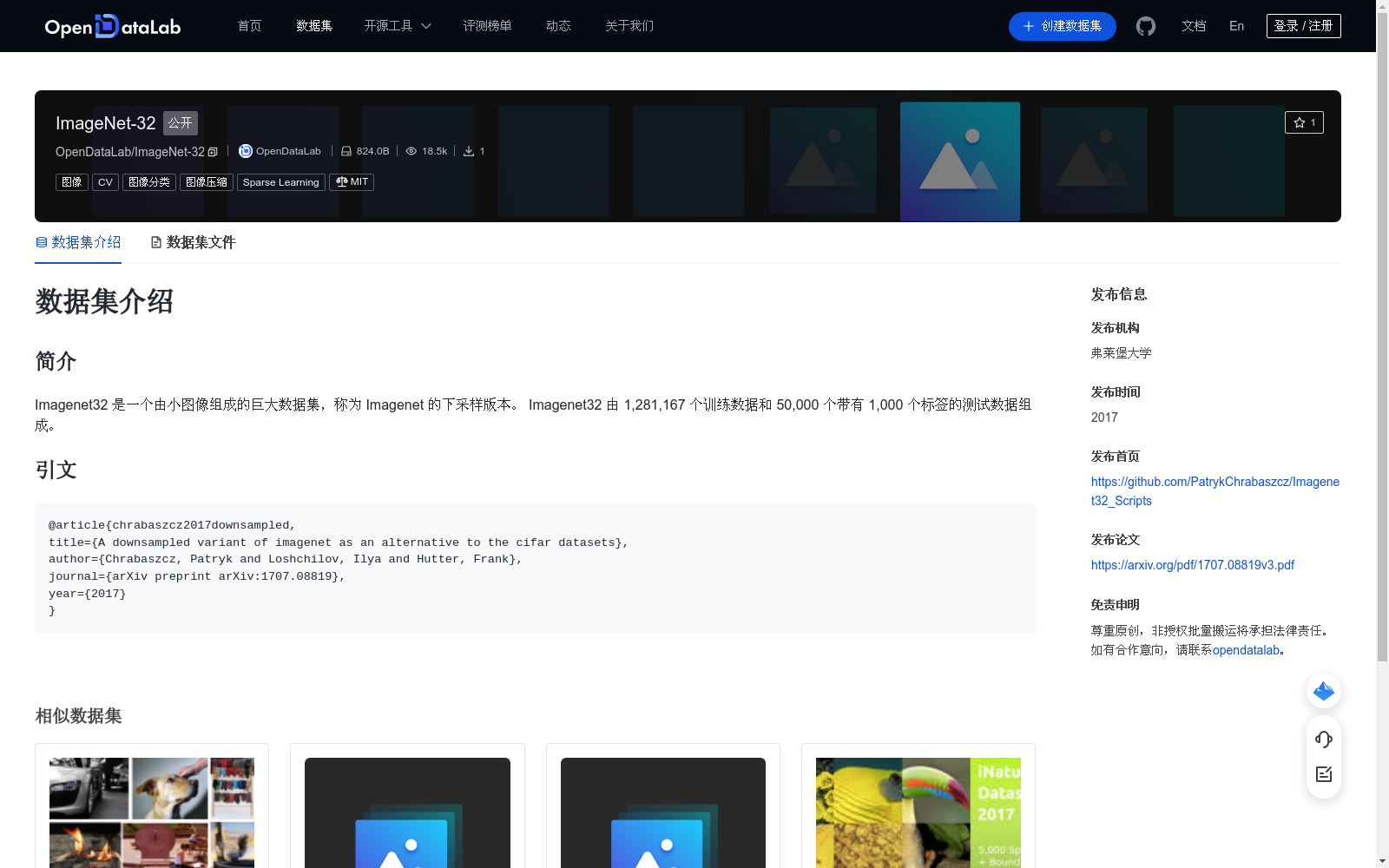Click the 弗莱堡大学 publisher text

pos(1122,353)
